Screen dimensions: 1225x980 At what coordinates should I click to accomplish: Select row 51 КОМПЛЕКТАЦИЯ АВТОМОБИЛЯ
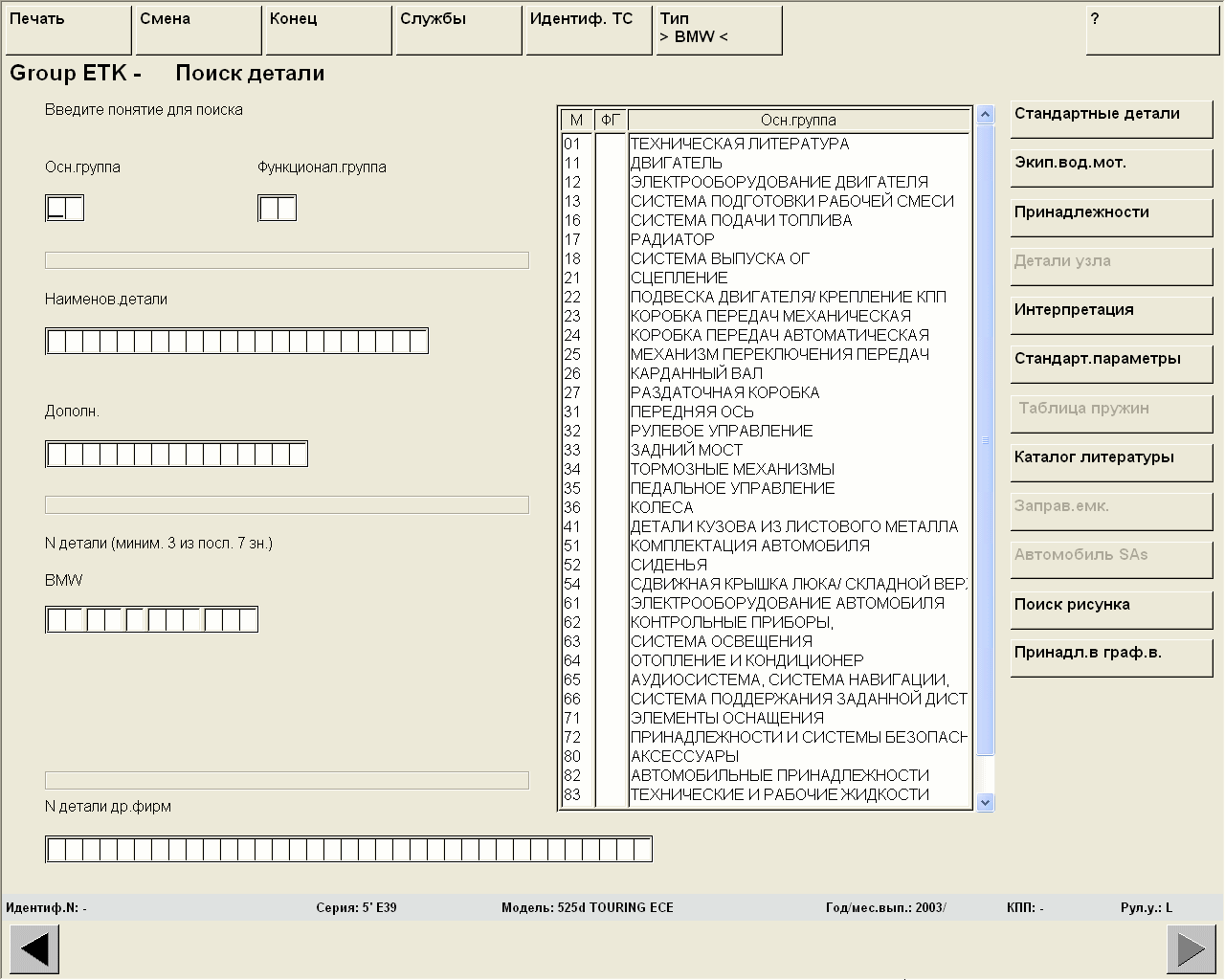pos(765,546)
